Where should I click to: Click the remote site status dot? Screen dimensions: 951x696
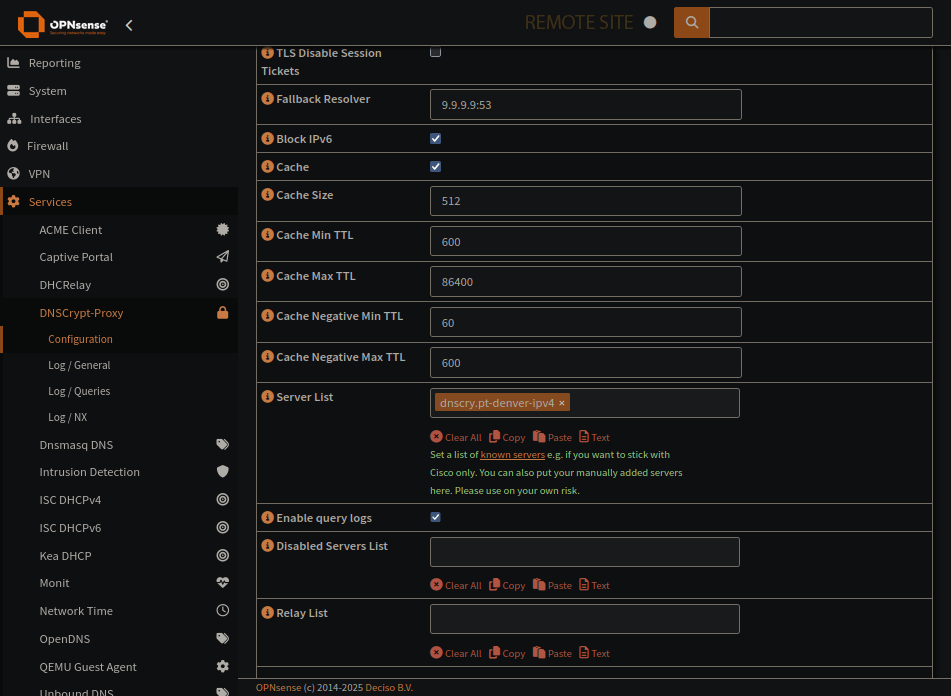click(x=650, y=22)
